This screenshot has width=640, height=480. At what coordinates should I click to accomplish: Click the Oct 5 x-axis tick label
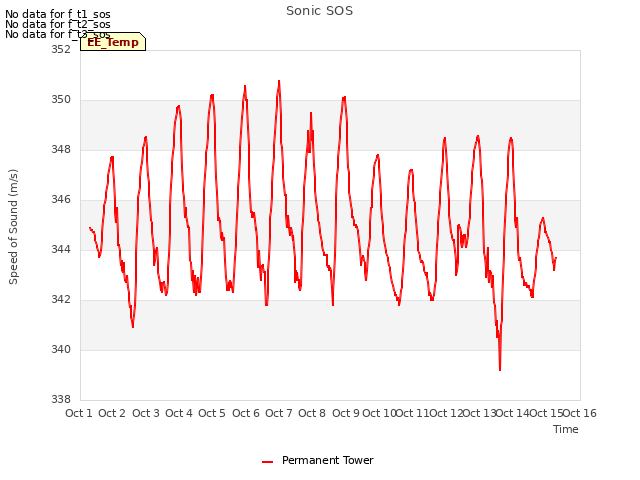[212, 413]
